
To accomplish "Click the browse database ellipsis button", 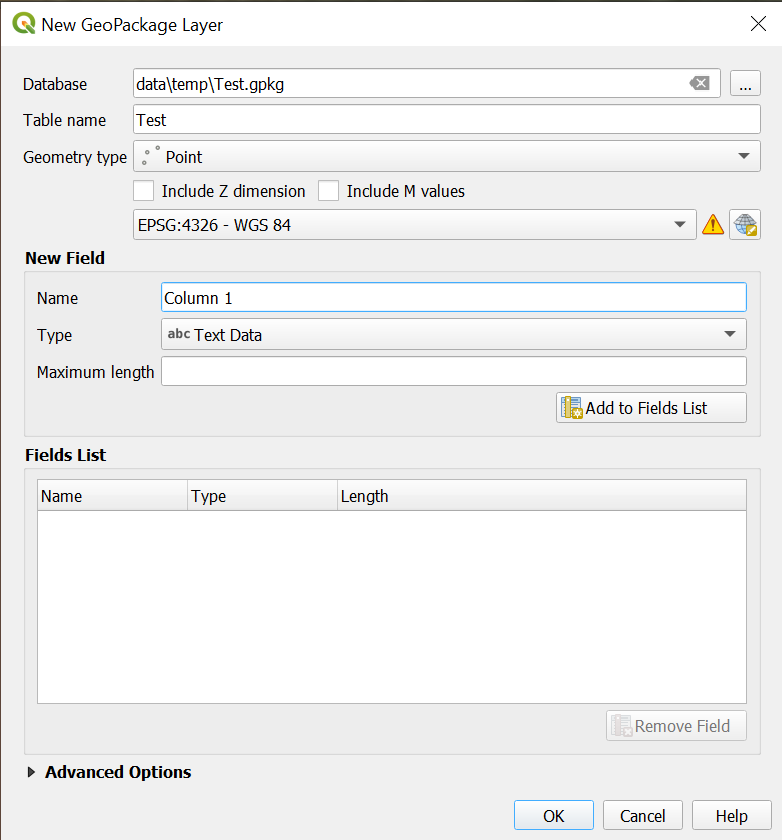I will pos(745,84).
